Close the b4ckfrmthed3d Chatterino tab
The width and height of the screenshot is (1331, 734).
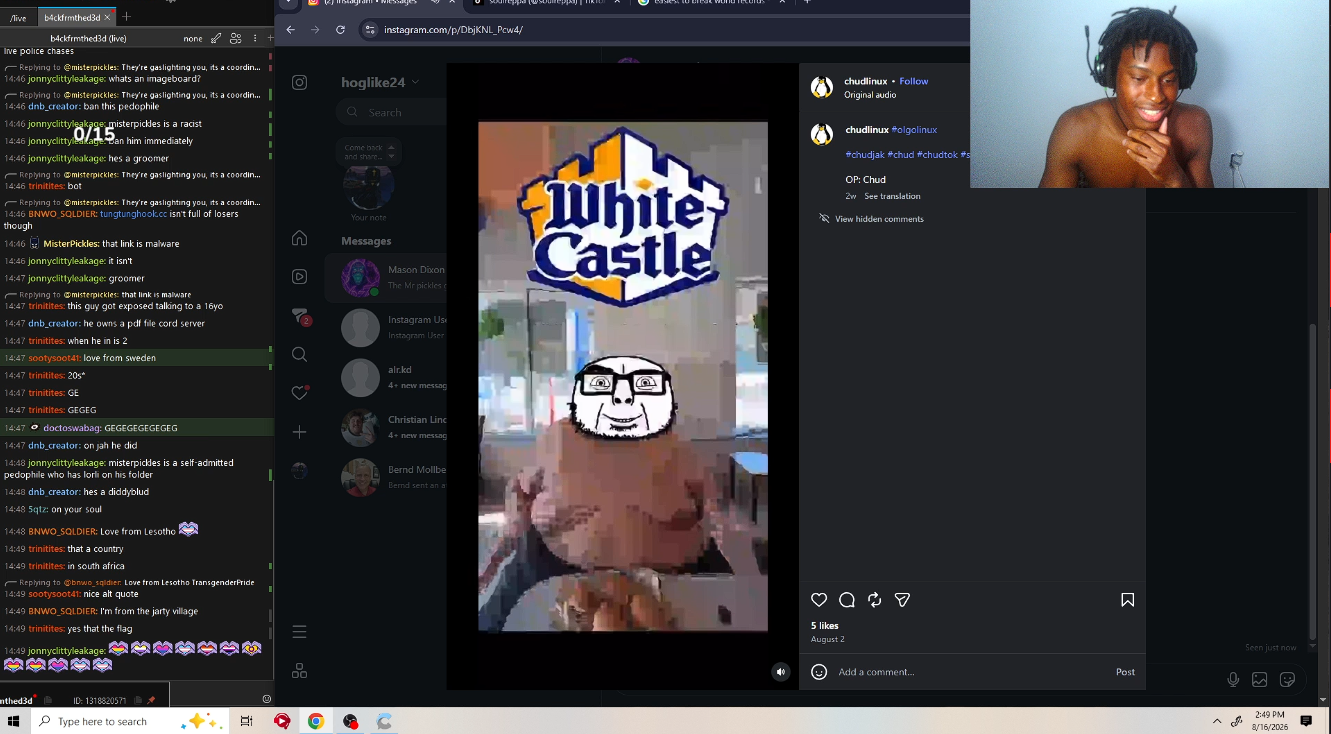(x=108, y=17)
